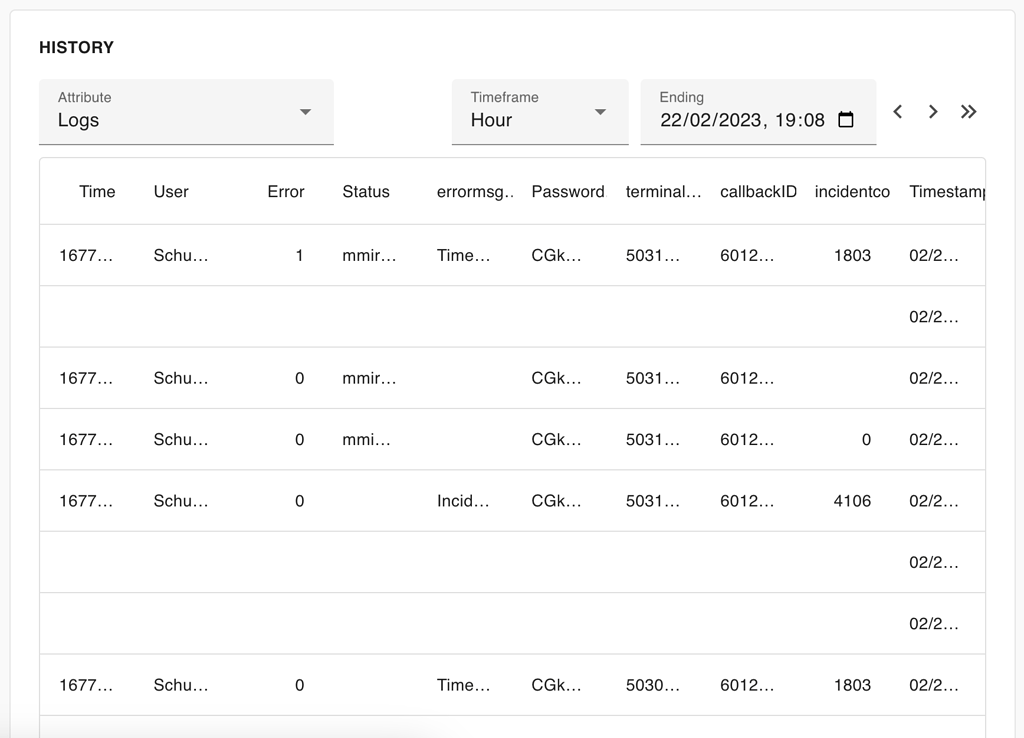1024x738 pixels.
Task: Click the incidentco column header
Action: pyautogui.click(x=852, y=191)
